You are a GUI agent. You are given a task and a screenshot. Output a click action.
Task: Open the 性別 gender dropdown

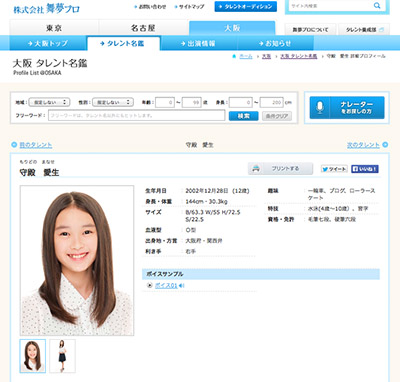113,102
